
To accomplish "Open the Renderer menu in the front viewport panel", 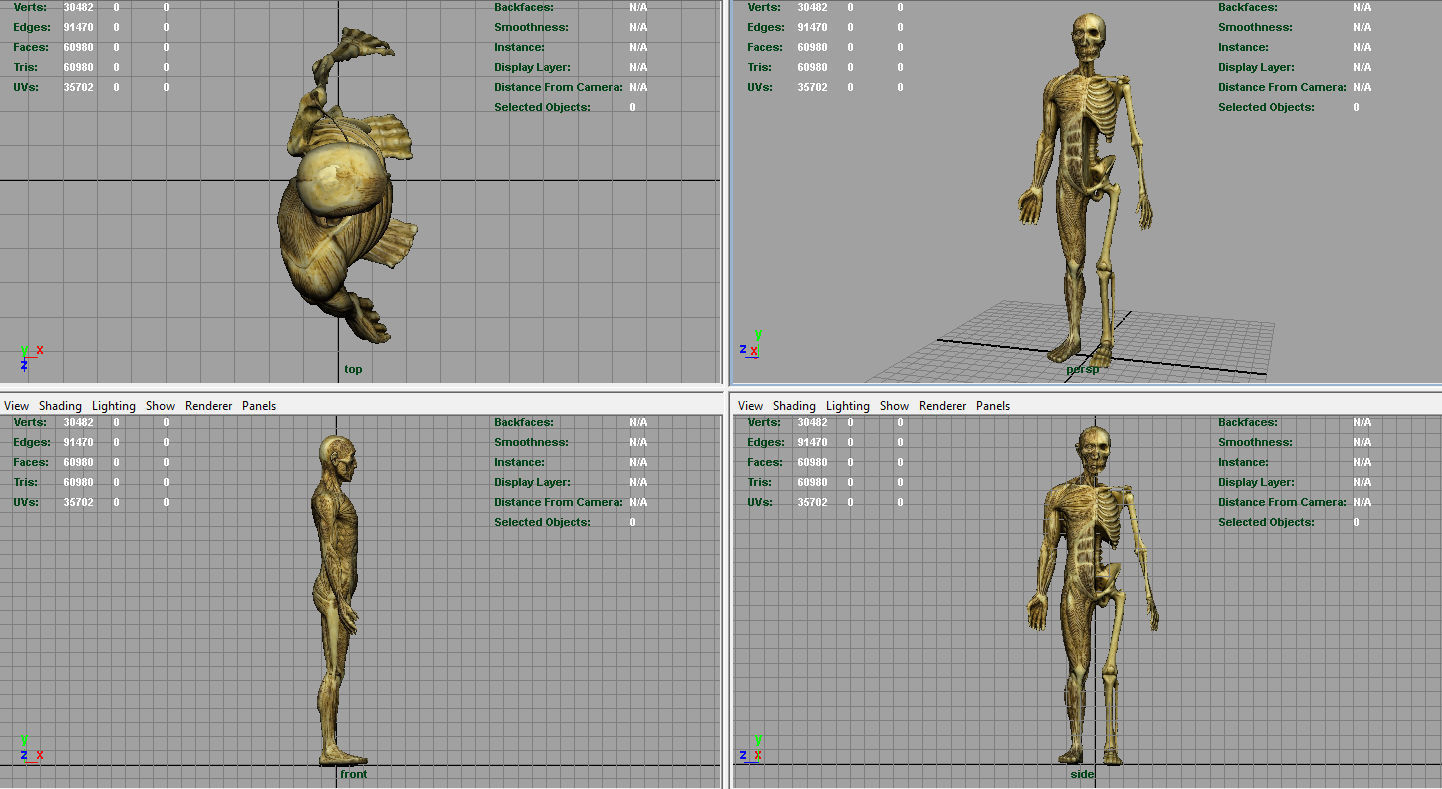I will point(208,406).
